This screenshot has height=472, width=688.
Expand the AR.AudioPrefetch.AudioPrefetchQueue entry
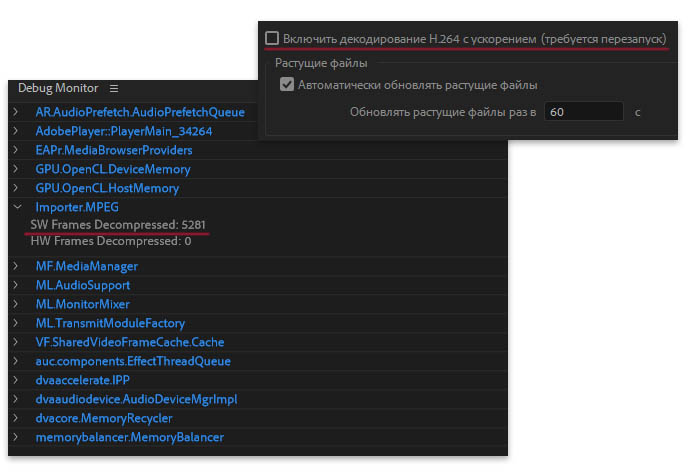16,112
